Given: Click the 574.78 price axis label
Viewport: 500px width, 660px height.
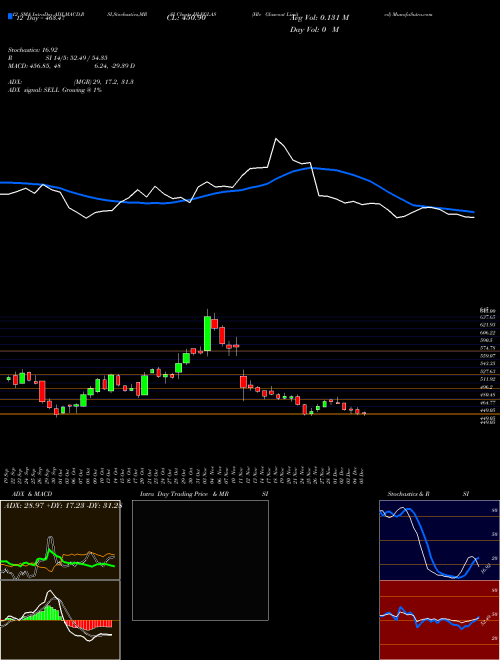Looking at the screenshot, I should [488, 348].
